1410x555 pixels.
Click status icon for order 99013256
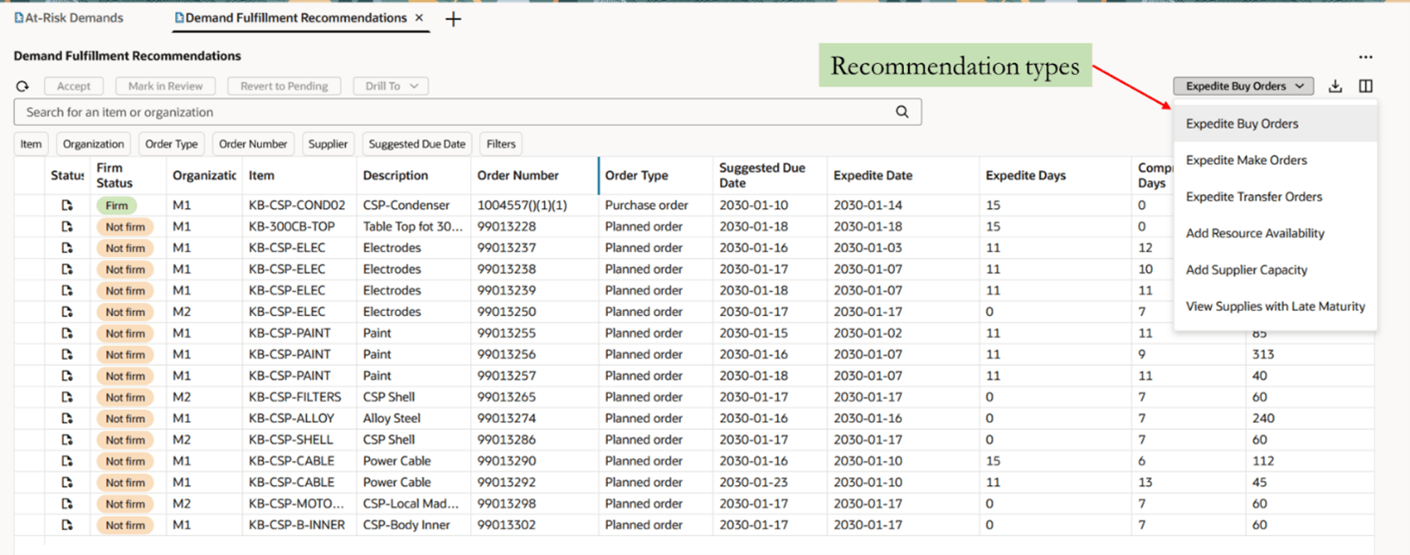coord(67,354)
